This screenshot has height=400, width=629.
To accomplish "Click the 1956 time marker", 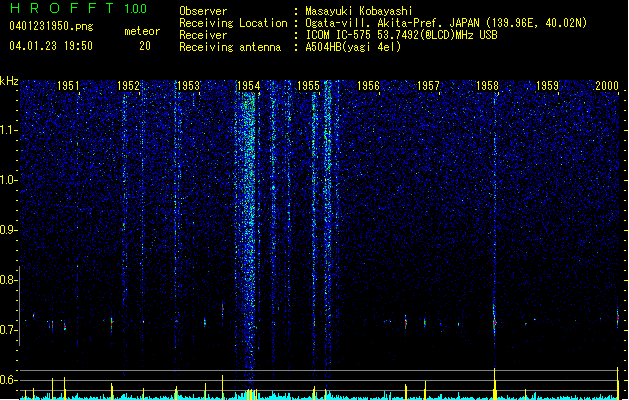I will [368, 86].
